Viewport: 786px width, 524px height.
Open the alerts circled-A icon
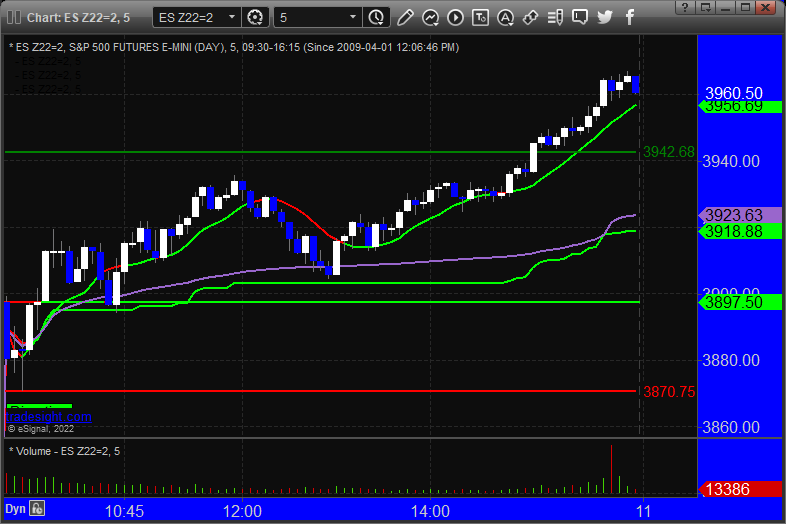point(505,18)
